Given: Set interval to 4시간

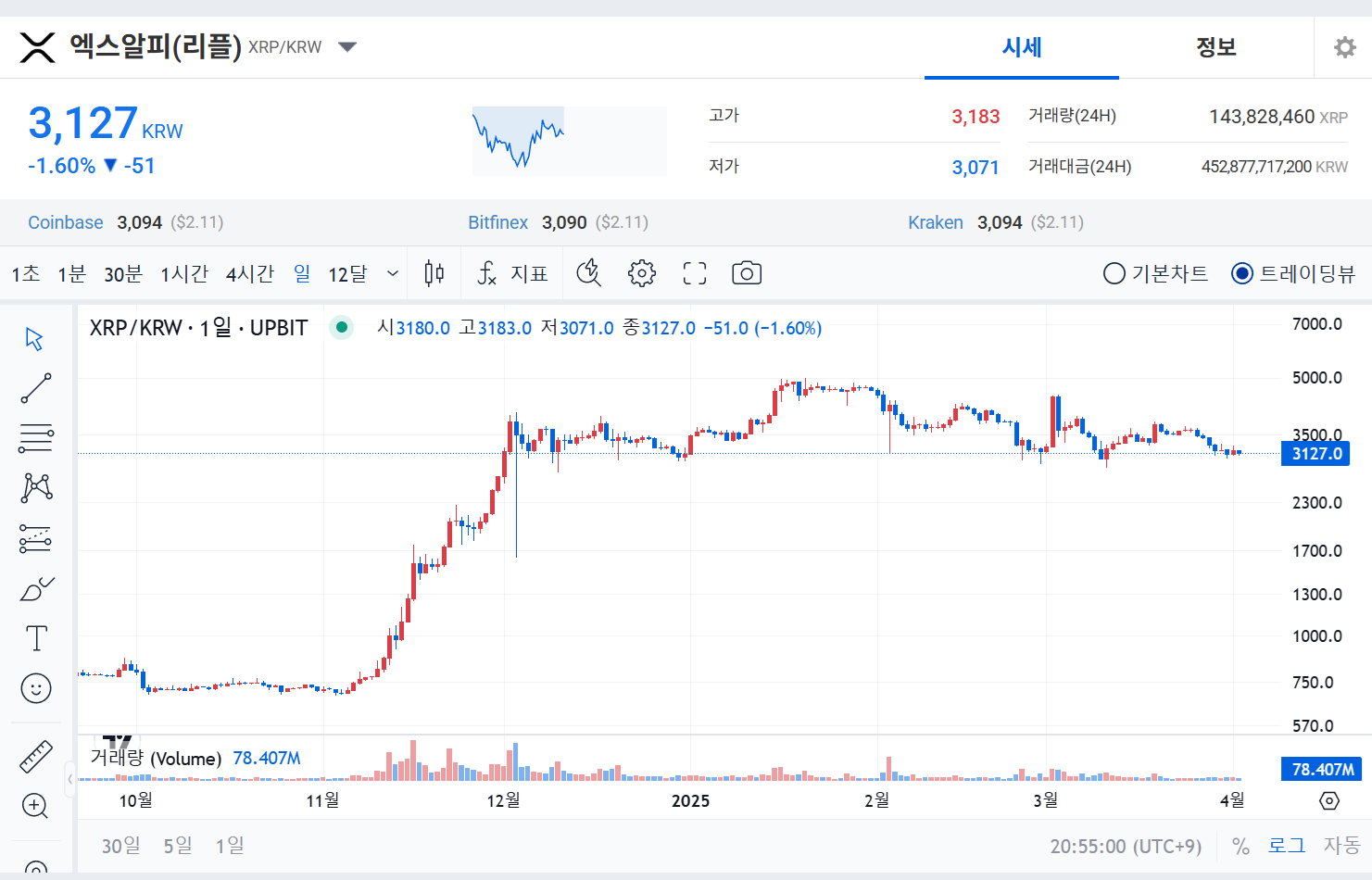Looking at the screenshot, I should click(250, 274).
